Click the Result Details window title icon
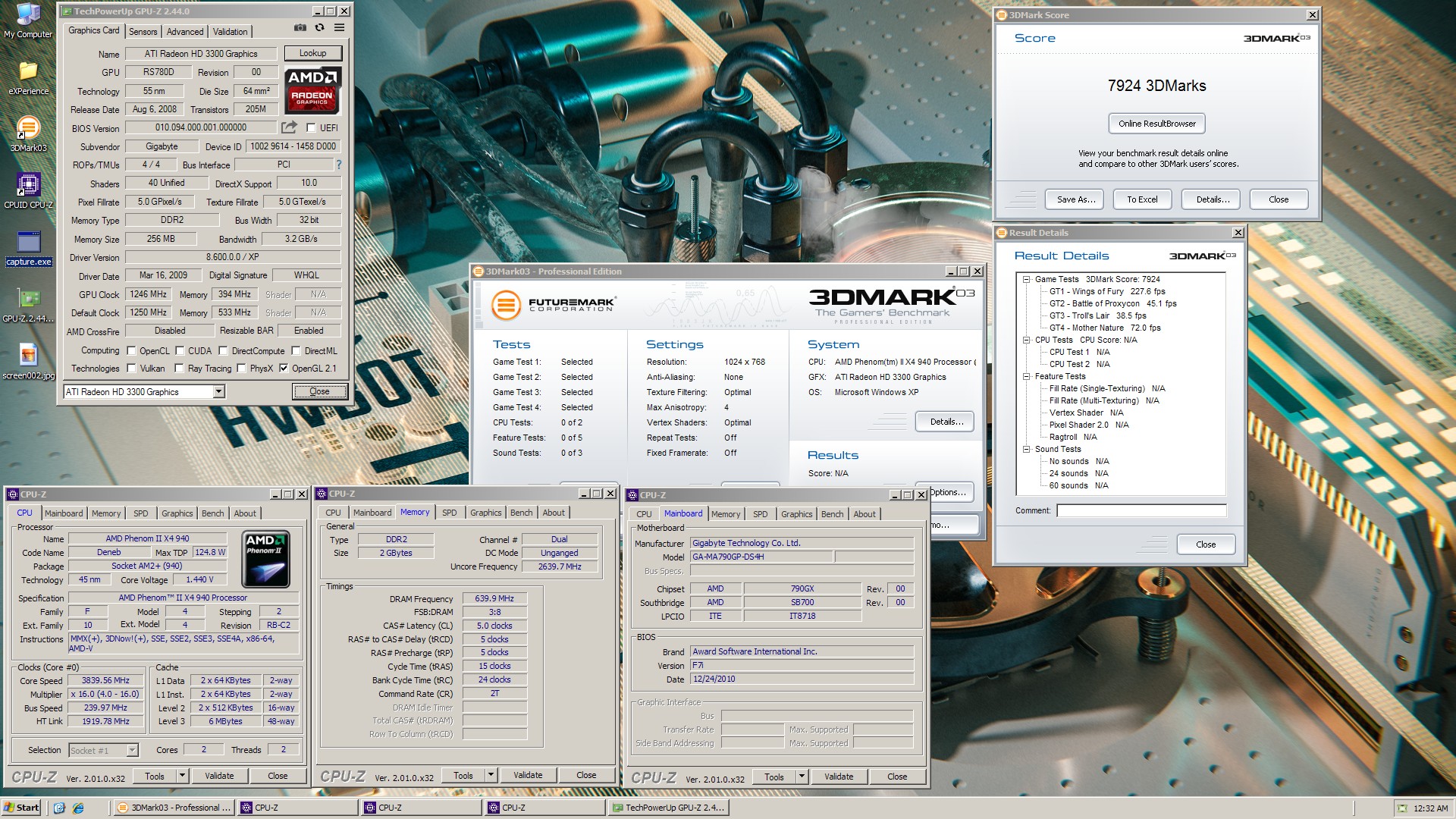Image resolution: width=1456 pixels, height=819 pixels. click(x=1002, y=233)
